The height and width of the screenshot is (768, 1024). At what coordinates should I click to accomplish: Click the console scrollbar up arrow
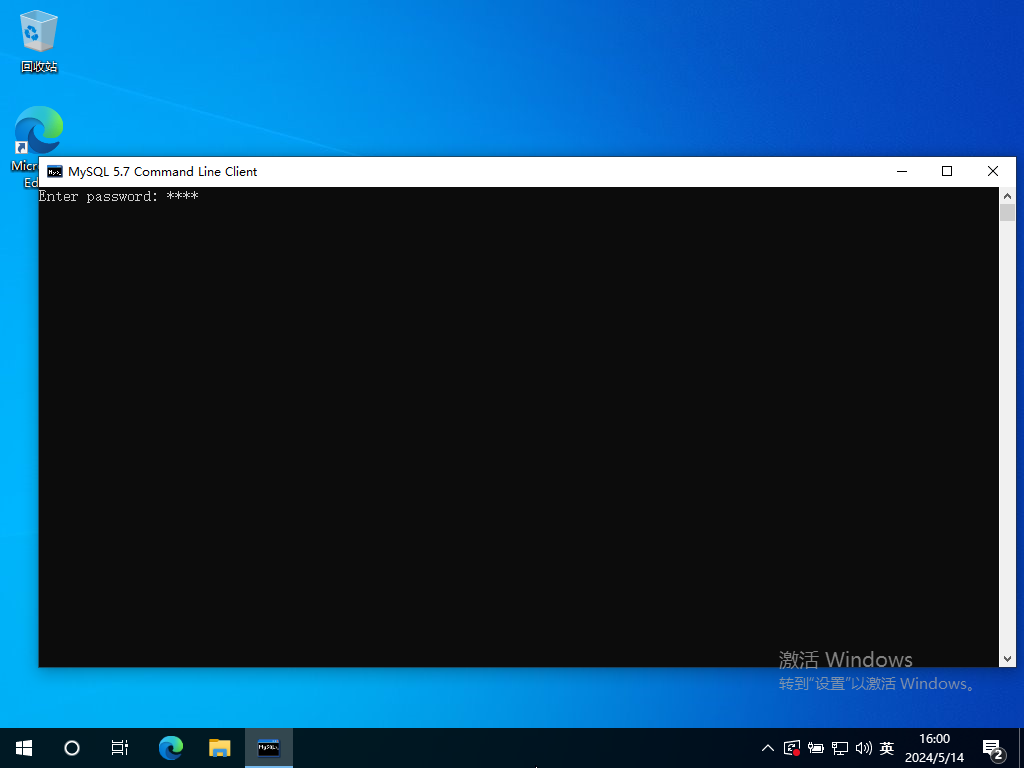pyautogui.click(x=1007, y=196)
